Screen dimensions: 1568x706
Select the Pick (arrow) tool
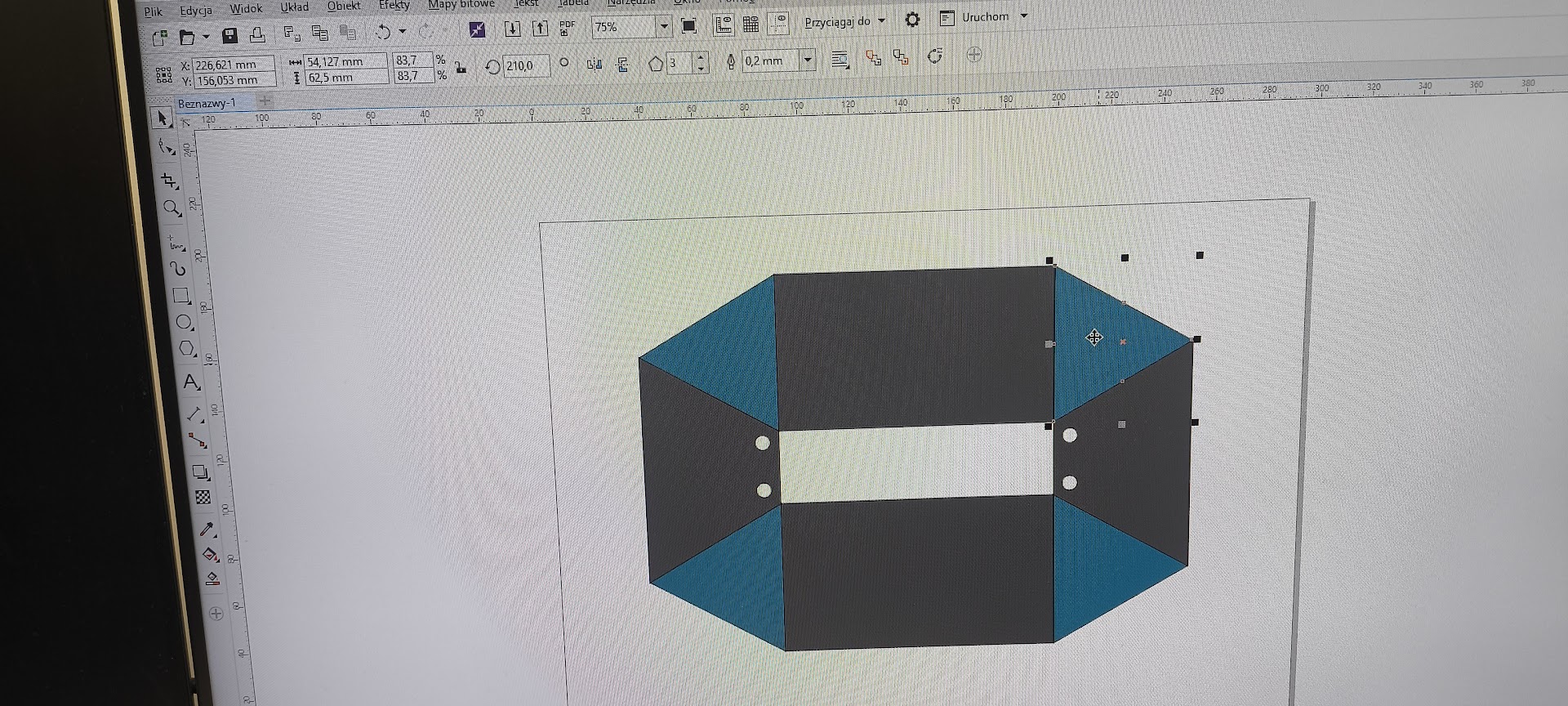pyautogui.click(x=162, y=118)
